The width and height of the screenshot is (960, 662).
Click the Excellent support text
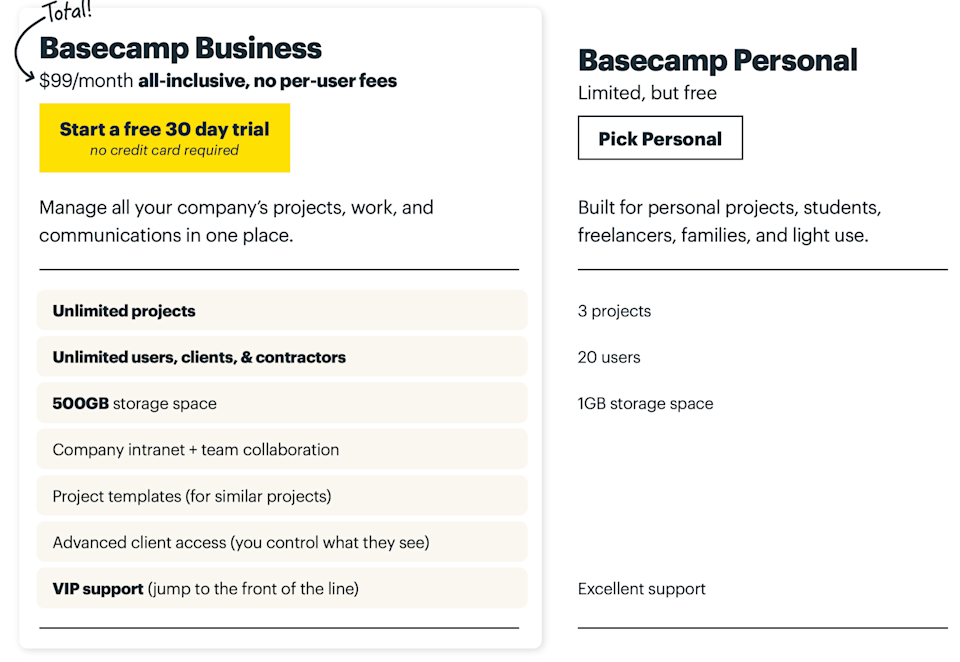(x=641, y=589)
